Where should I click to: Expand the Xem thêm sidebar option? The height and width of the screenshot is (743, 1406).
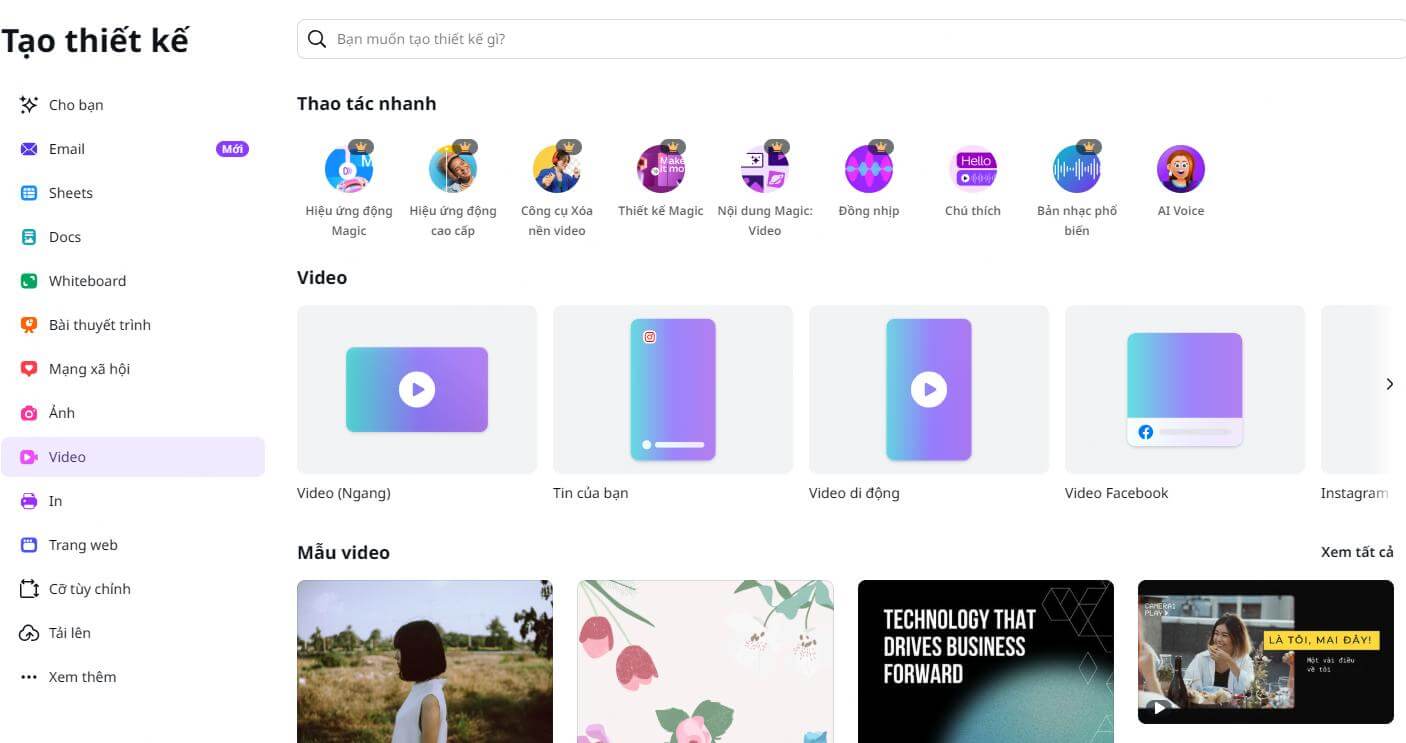point(82,677)
